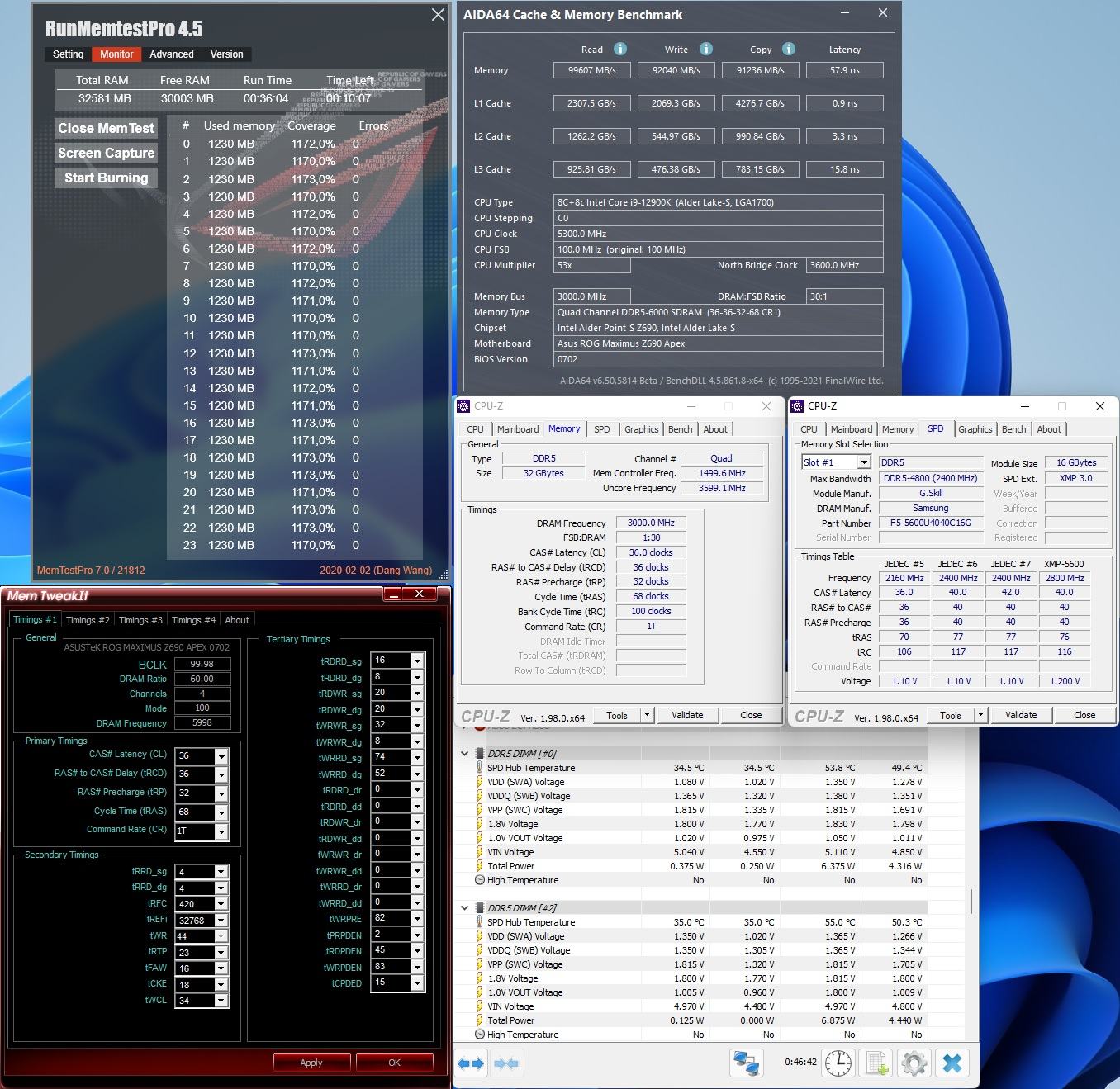1120x1089 pixels.
Task: Click the BCLK value field in Mem TweakIt
Action: (202, 664)
